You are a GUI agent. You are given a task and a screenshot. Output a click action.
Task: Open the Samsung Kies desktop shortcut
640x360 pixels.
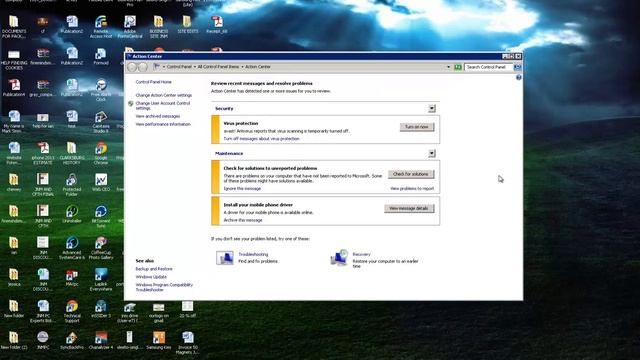(159, 341)
